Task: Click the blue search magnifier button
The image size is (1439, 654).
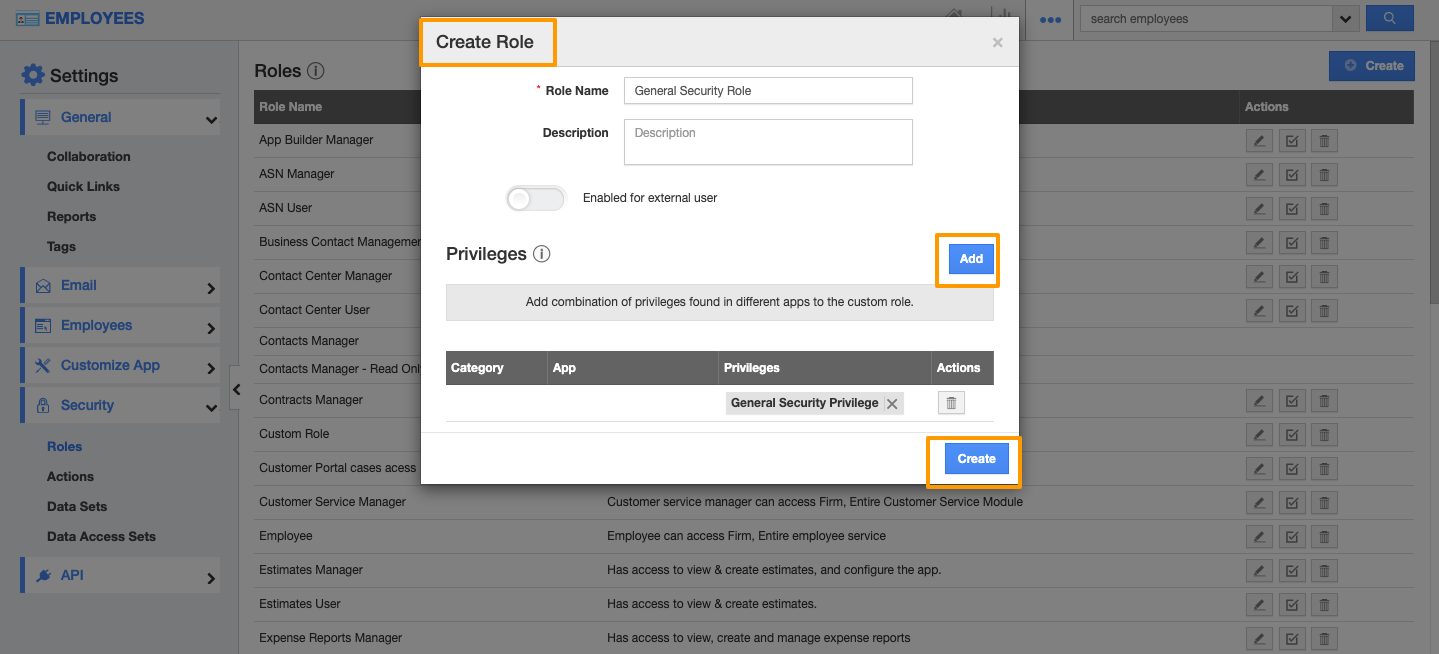Action: point(1390,18)
